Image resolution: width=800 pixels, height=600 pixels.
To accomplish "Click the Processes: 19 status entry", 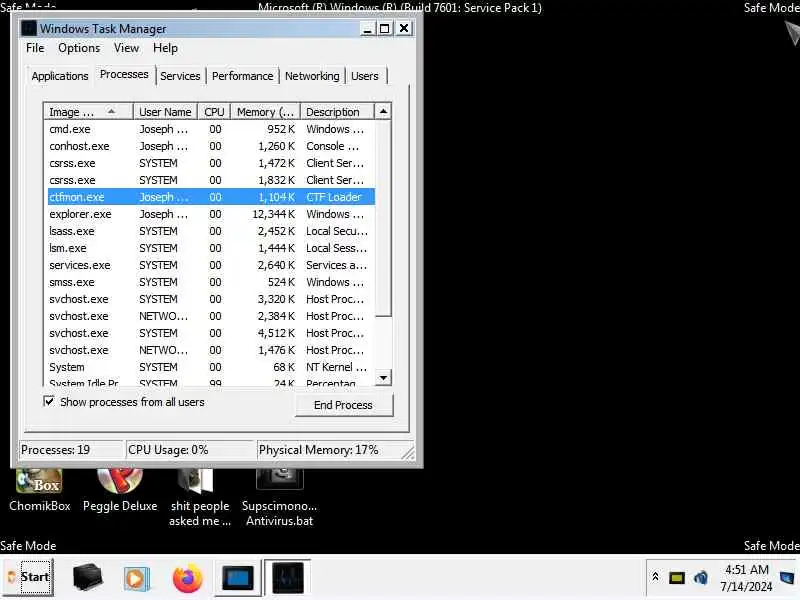I will [x=71, y=450].
